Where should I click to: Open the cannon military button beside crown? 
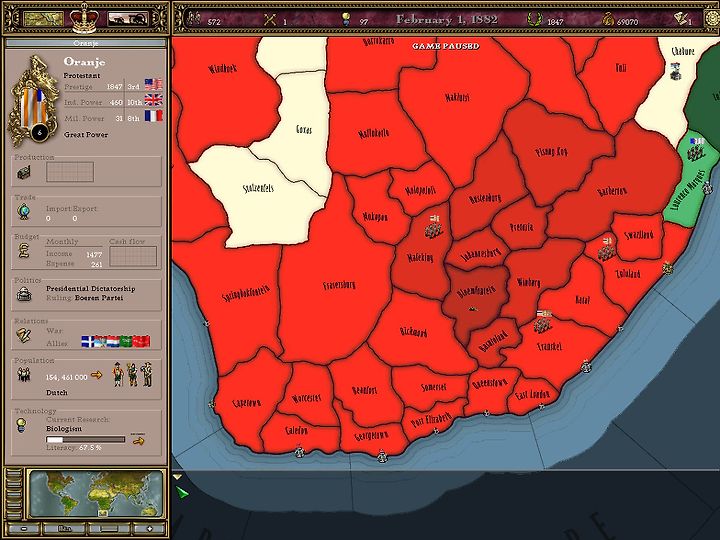pos(128,19)
